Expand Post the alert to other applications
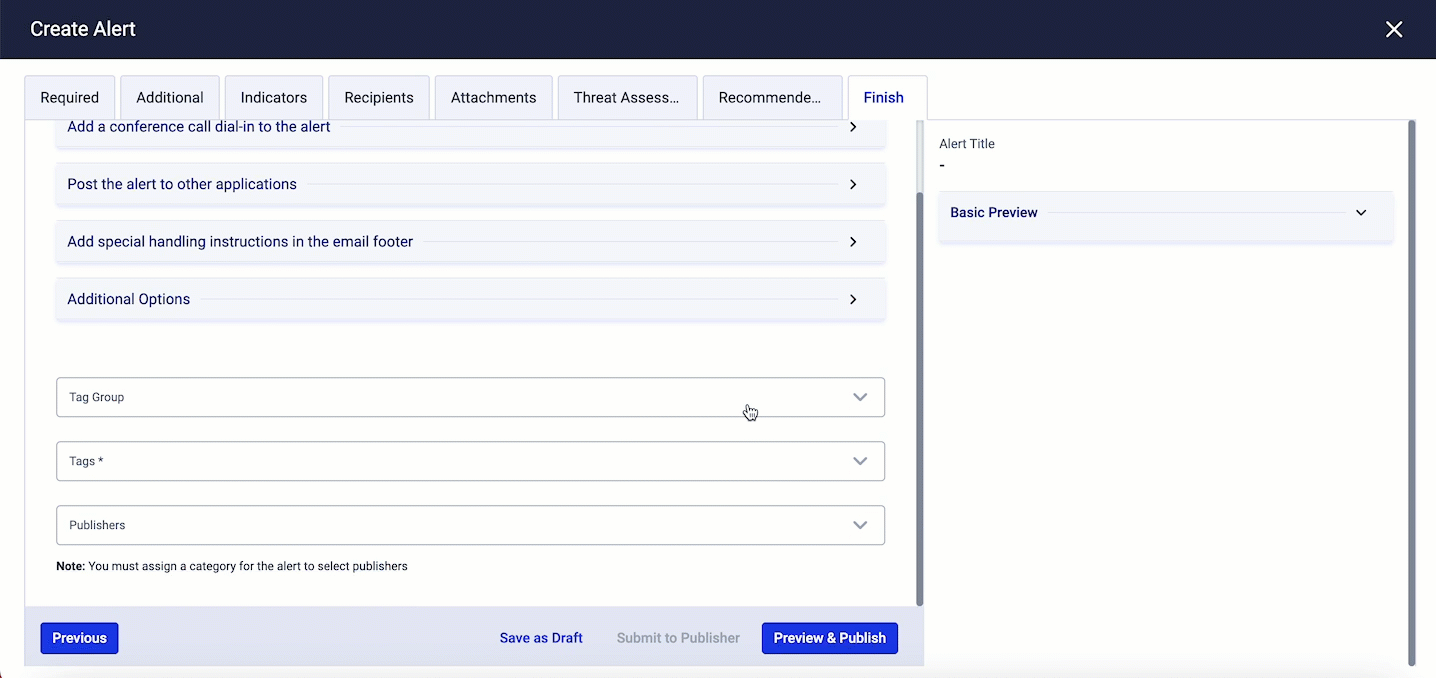 852,185
